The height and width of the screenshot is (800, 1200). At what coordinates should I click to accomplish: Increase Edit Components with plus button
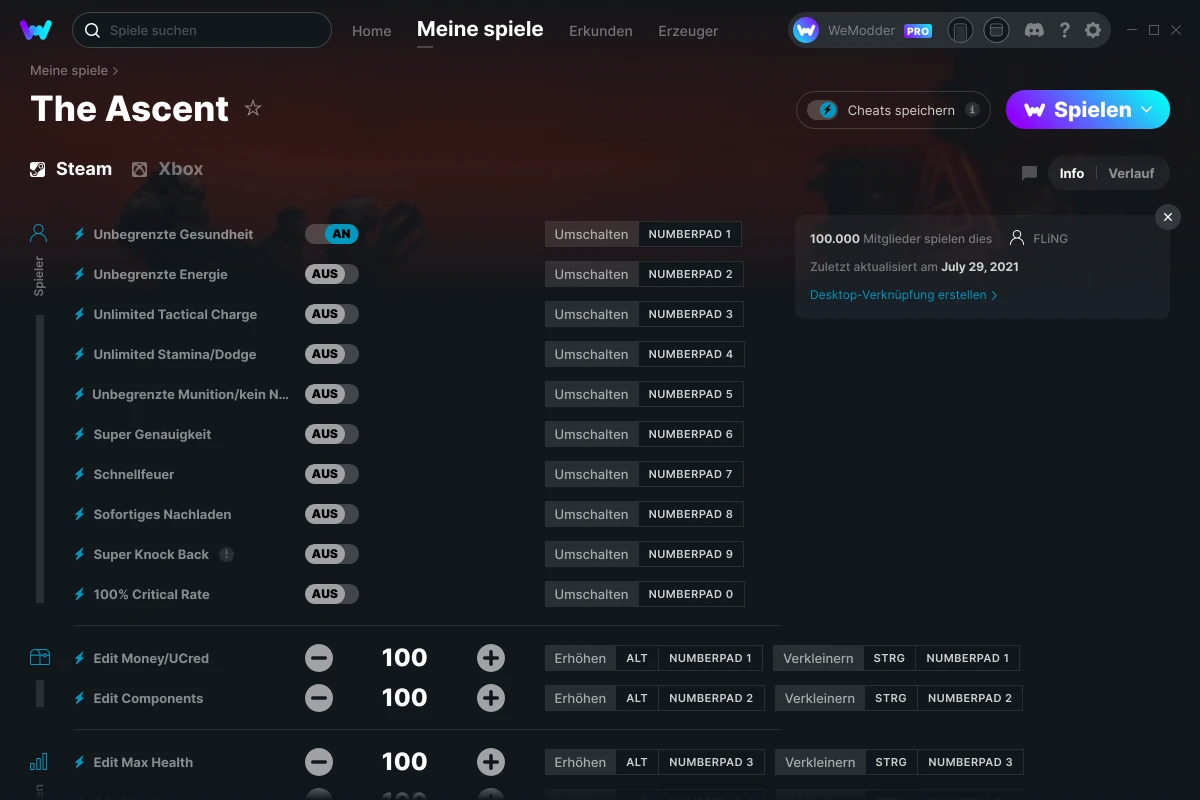click(x=491, y=698)
